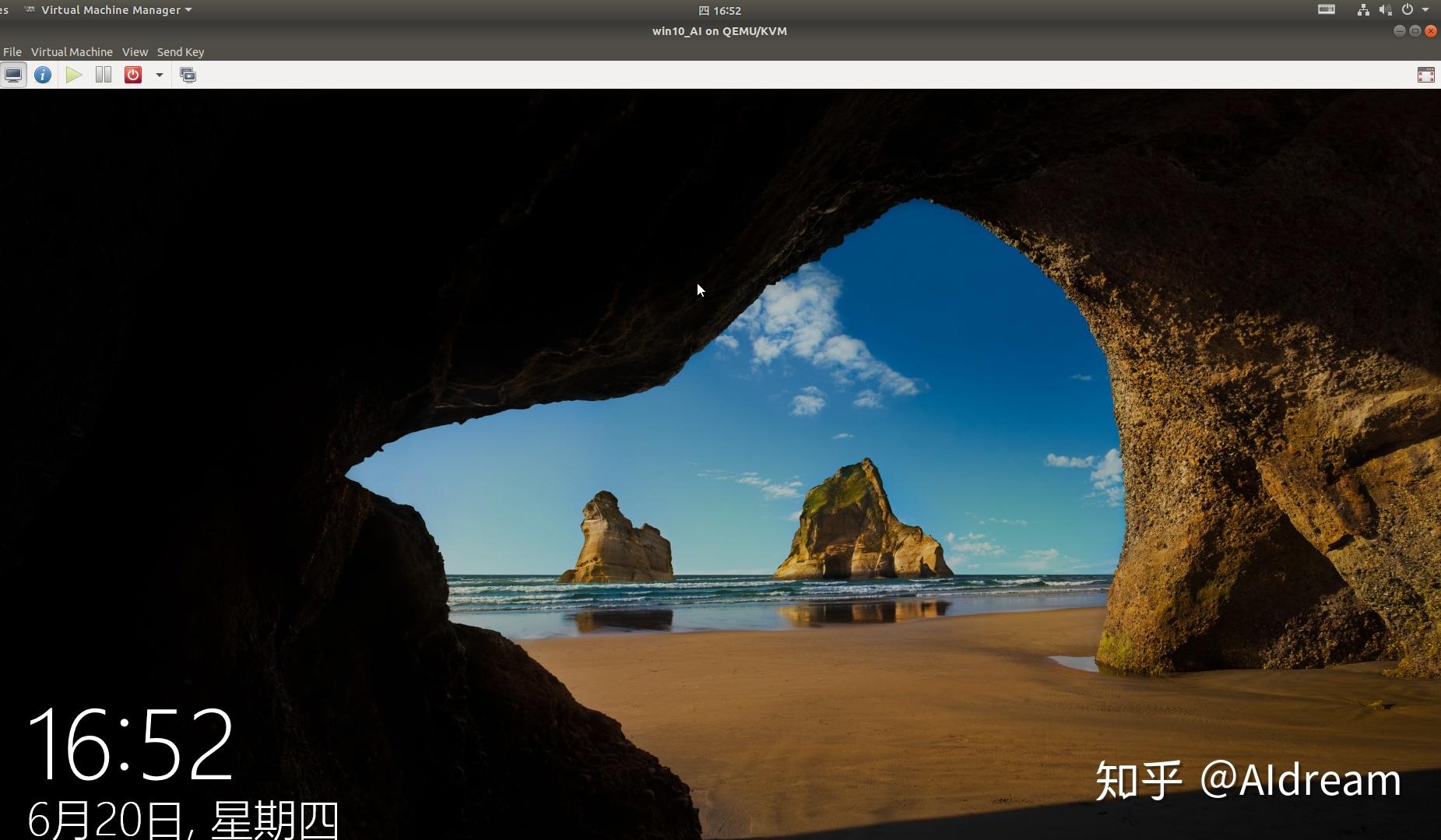This screenshot has height=840, width=1441.
Task: Shut down the virtual machine
Action: [x=133, y=75]
